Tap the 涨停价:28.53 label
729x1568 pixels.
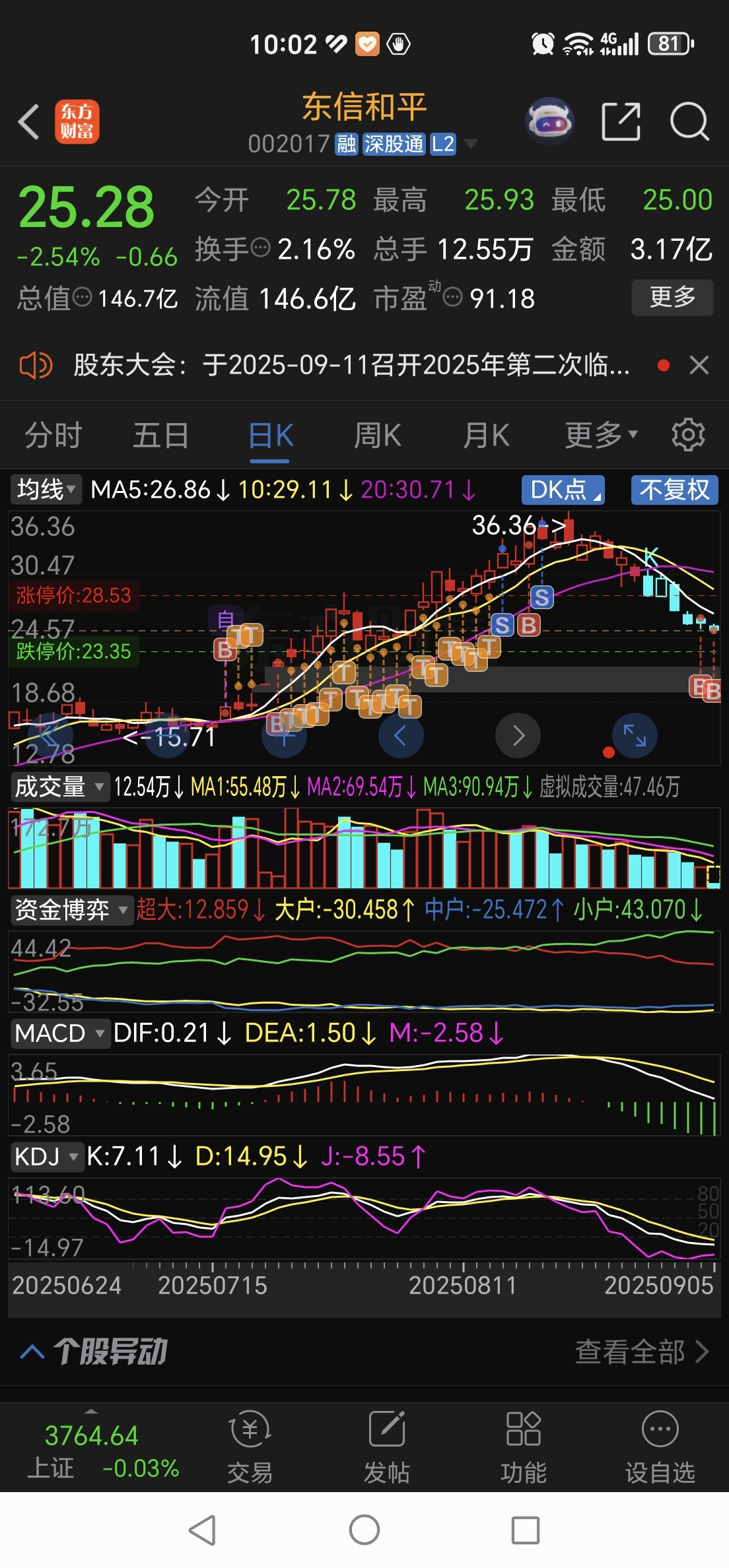click(73, 595)
